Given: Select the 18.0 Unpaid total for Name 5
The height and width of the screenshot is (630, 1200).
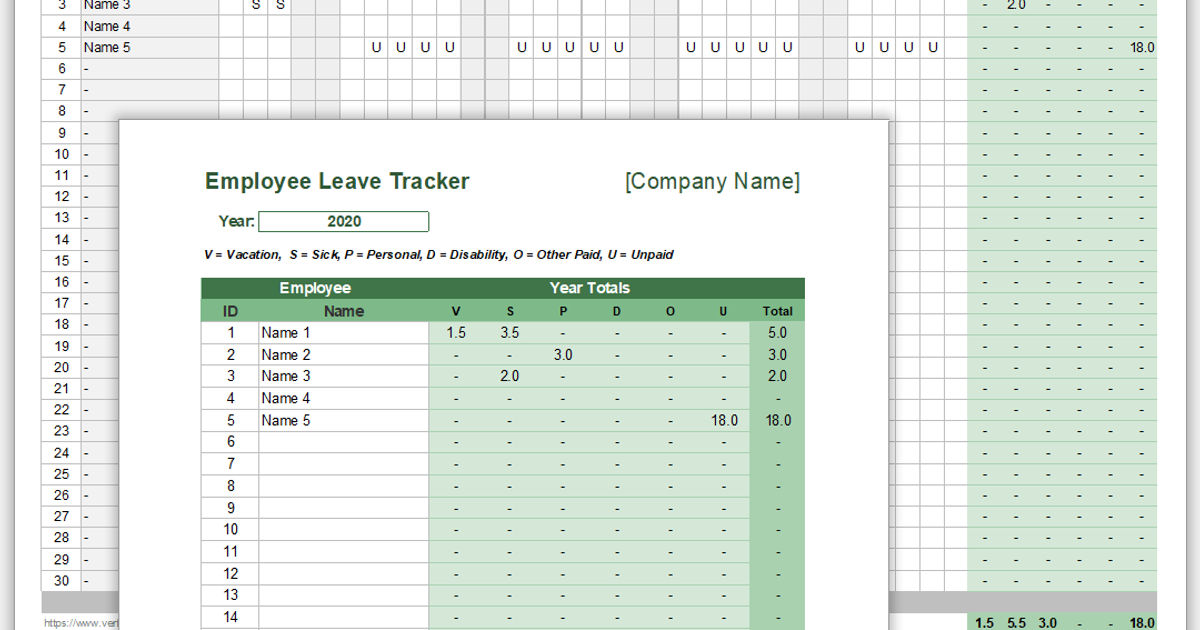Looking at the screenshot, I should [x=723, y=420].
